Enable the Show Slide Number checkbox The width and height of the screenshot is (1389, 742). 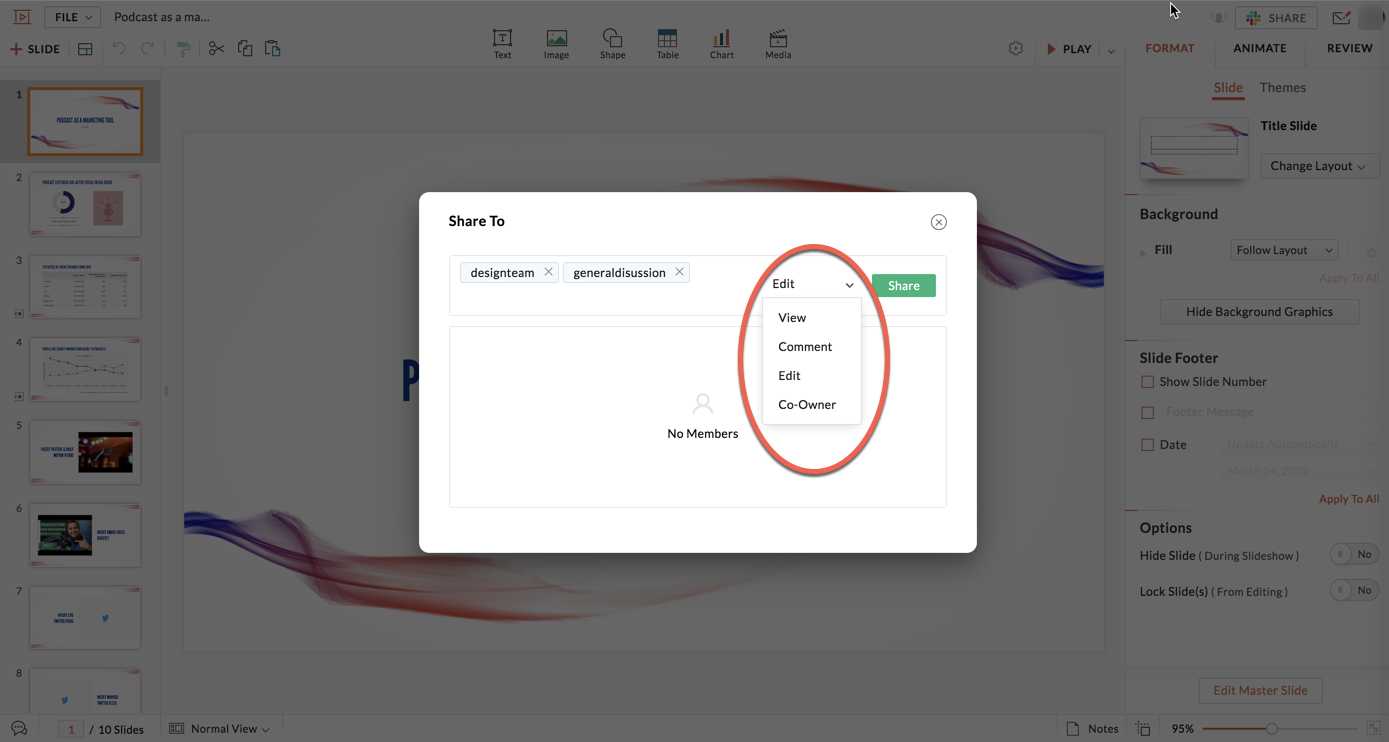coord(1147,382)
